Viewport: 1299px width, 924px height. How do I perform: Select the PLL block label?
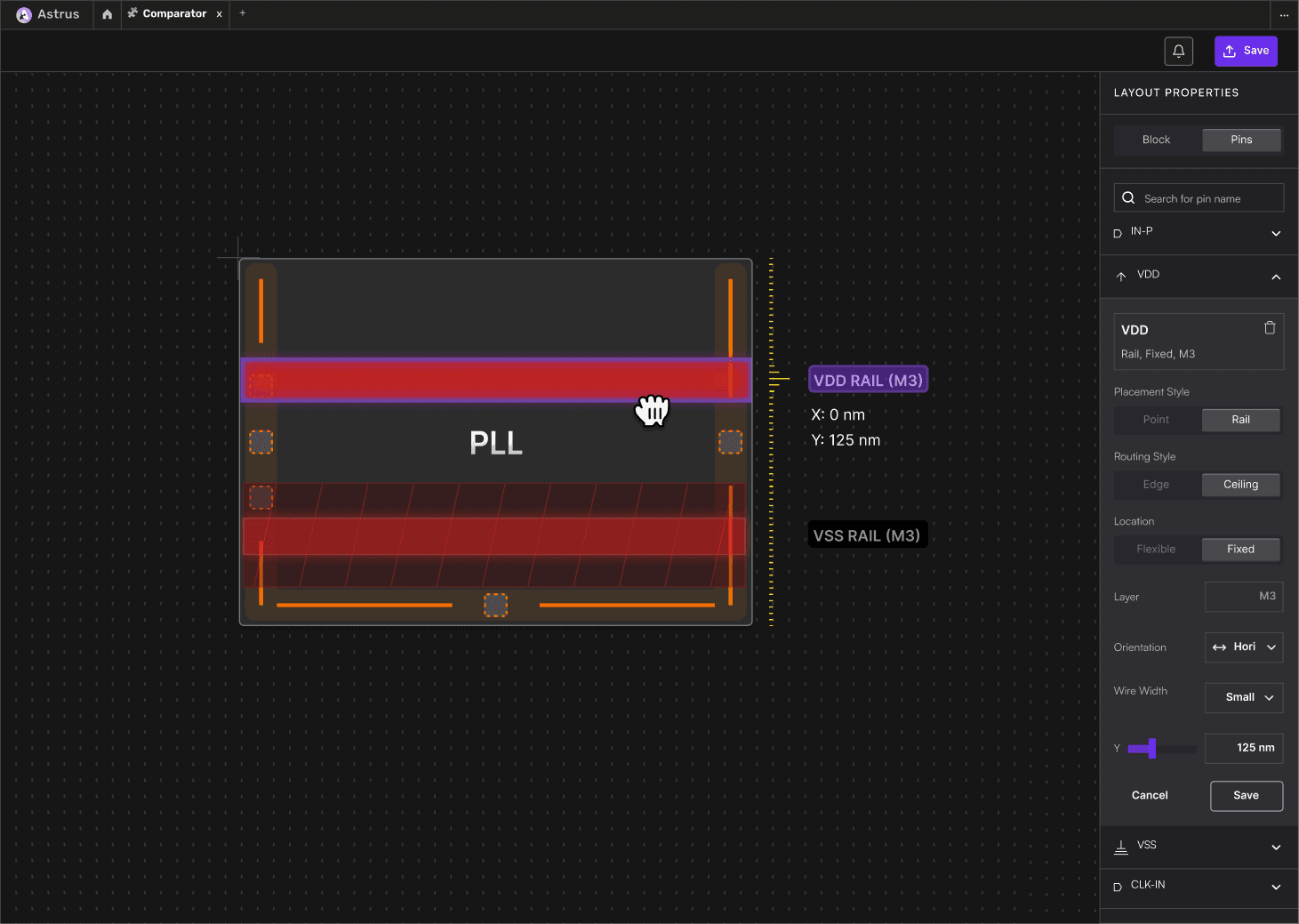[495, 443]
